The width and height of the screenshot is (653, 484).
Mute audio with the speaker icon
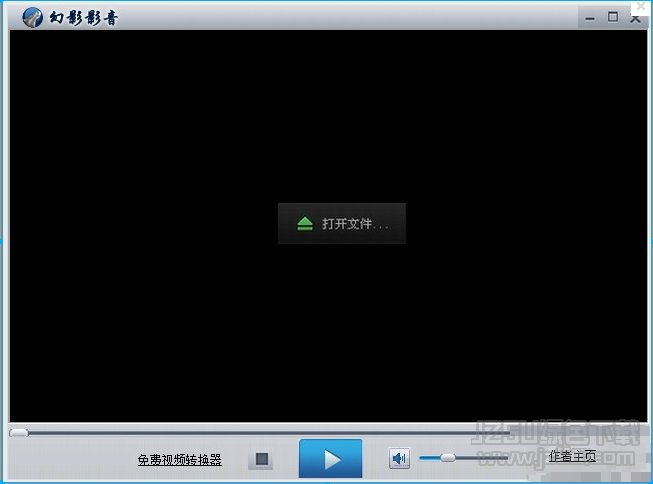pyautogui.click(x=399, y=459)
